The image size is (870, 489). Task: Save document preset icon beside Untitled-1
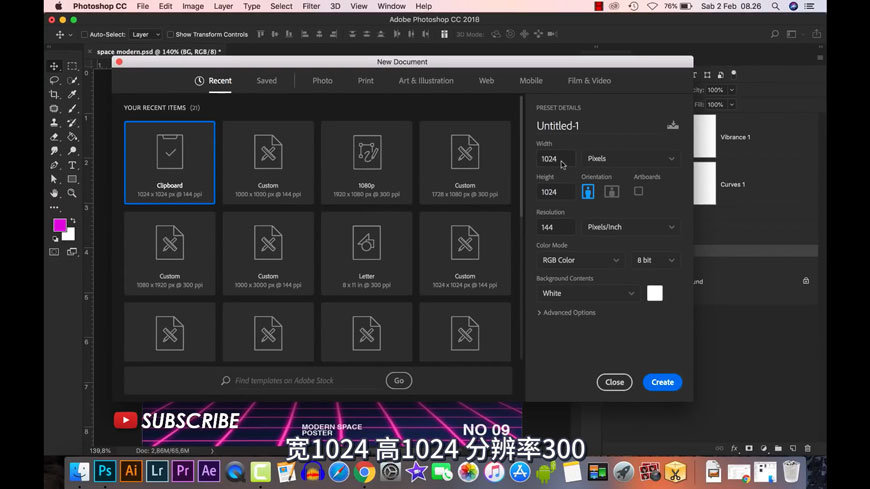[672, 125]
